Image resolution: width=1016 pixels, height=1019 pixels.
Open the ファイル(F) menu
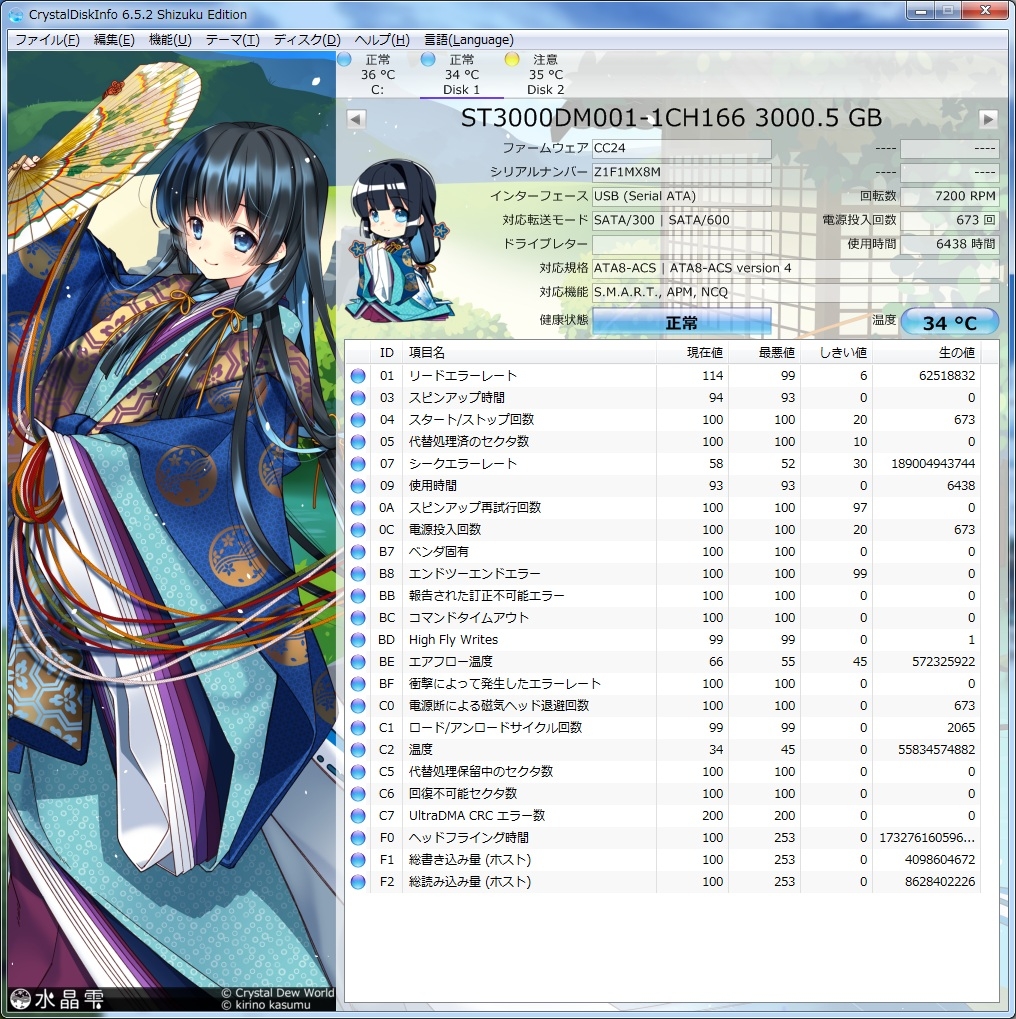click(47, 40)
